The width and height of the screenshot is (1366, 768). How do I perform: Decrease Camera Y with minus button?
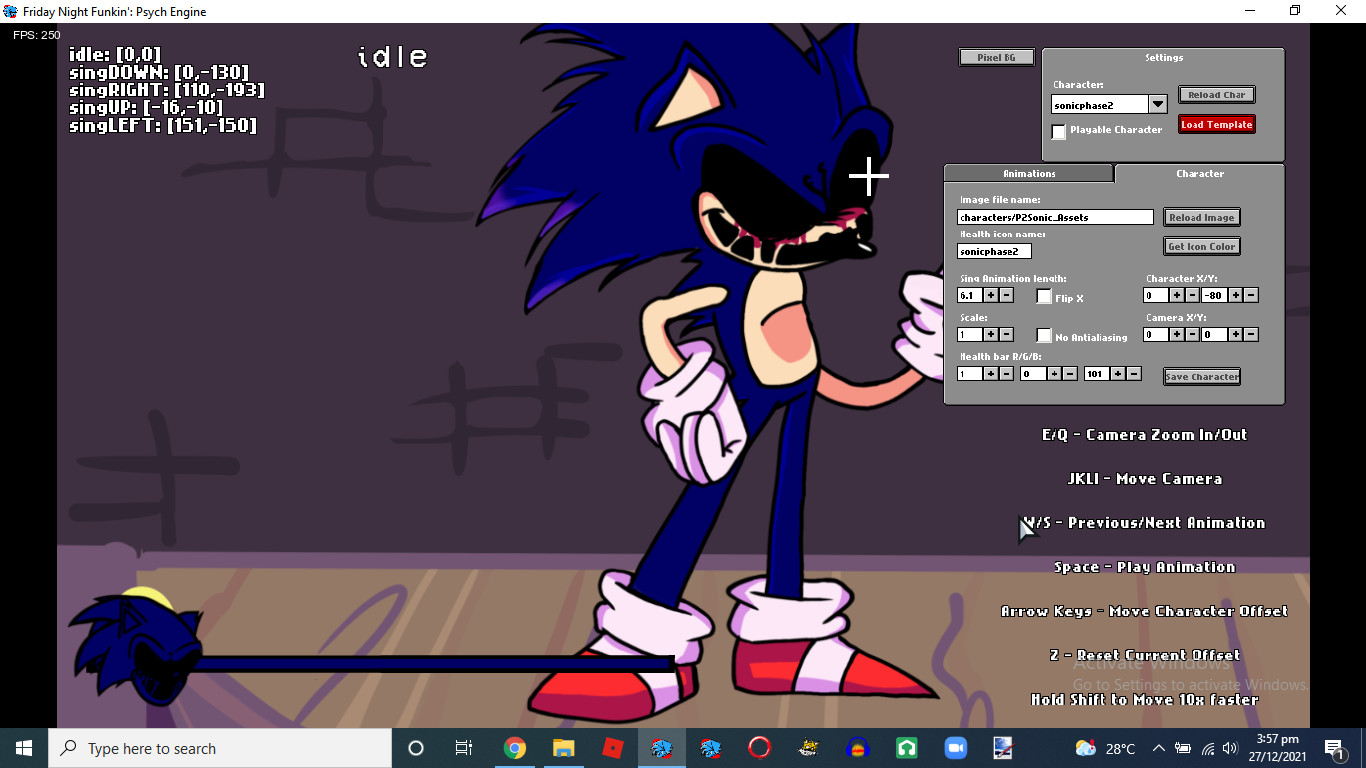1251,334
